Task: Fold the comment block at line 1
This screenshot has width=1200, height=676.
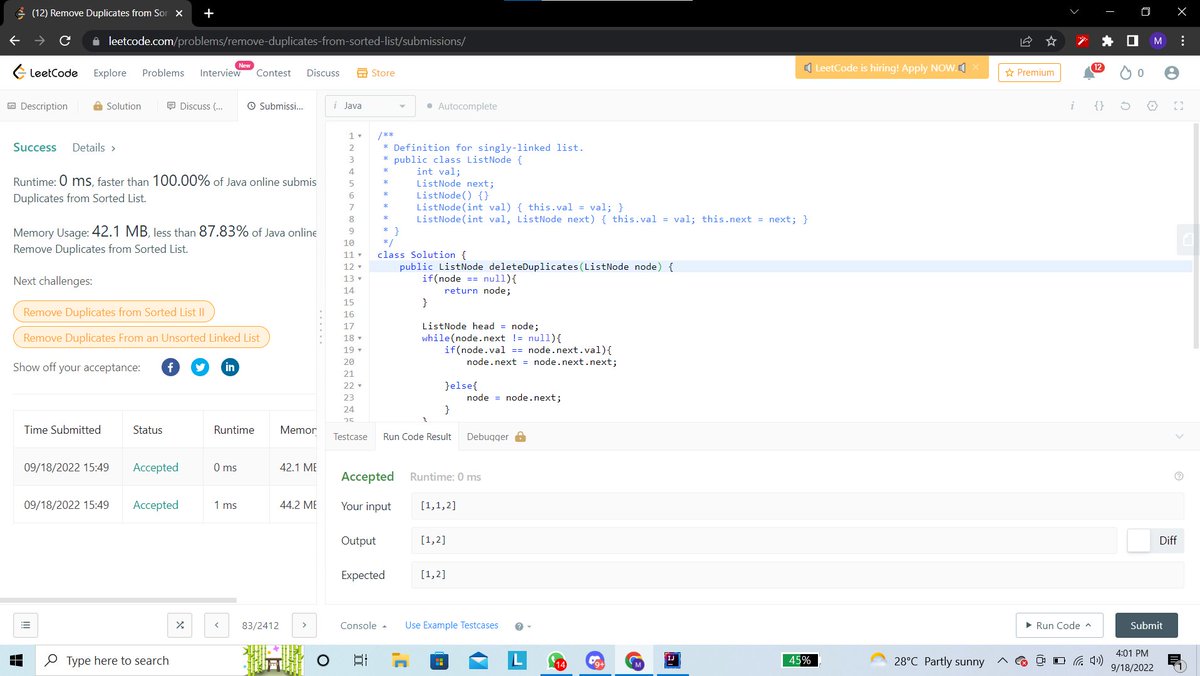Action: [360, 135]
